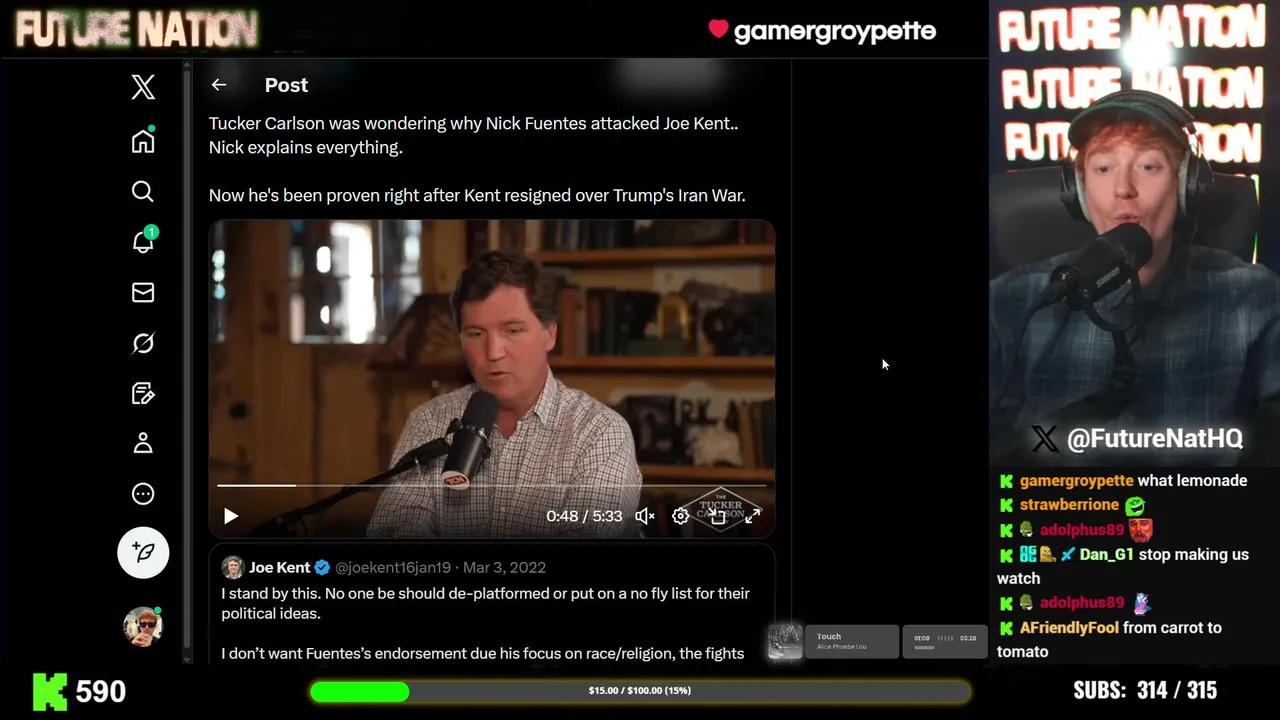
Task: Open the X logo home icon
Action: [143, 87]
